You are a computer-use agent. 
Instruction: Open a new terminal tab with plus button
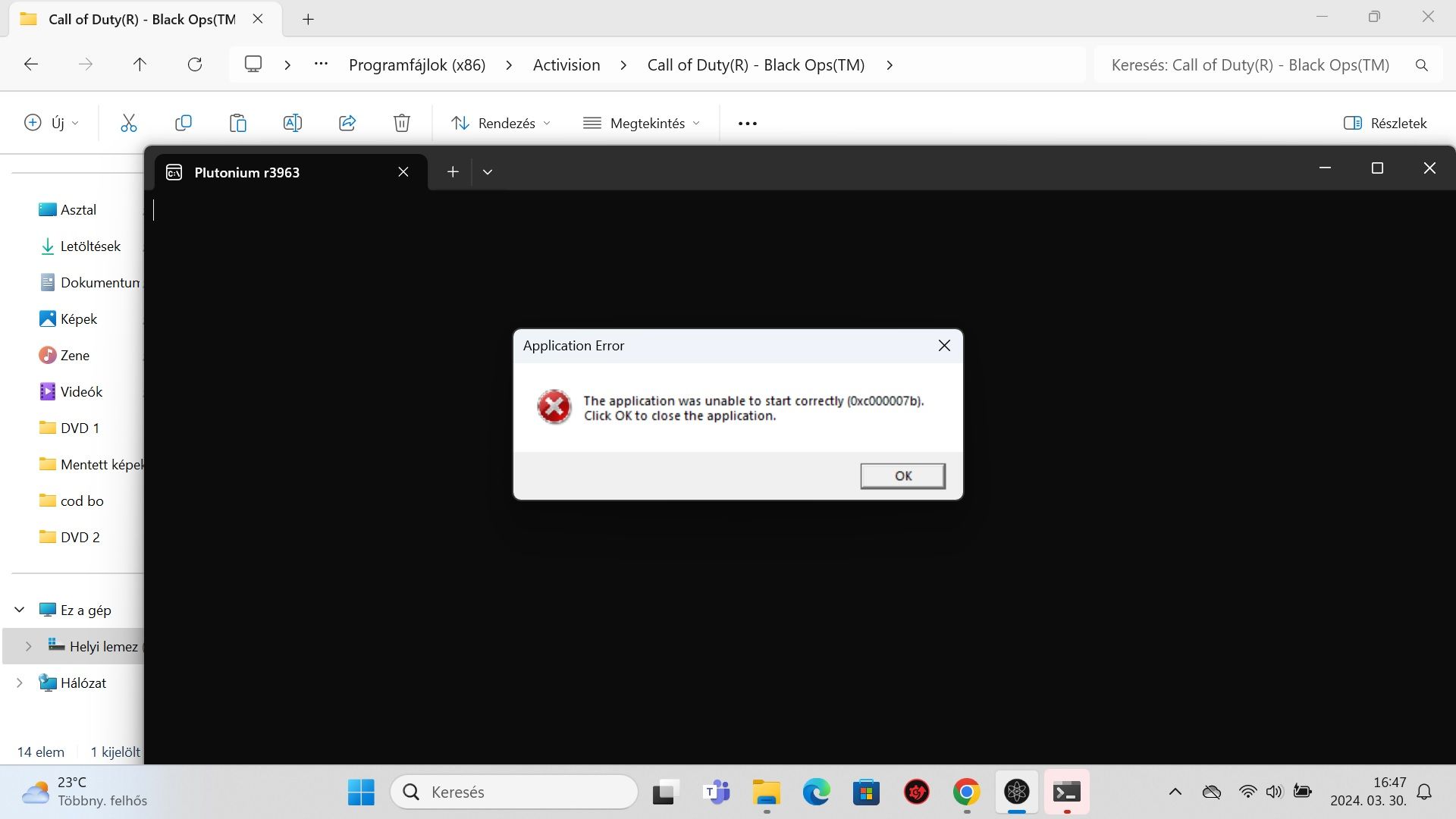pyautogui.click(x=453, y=172)
